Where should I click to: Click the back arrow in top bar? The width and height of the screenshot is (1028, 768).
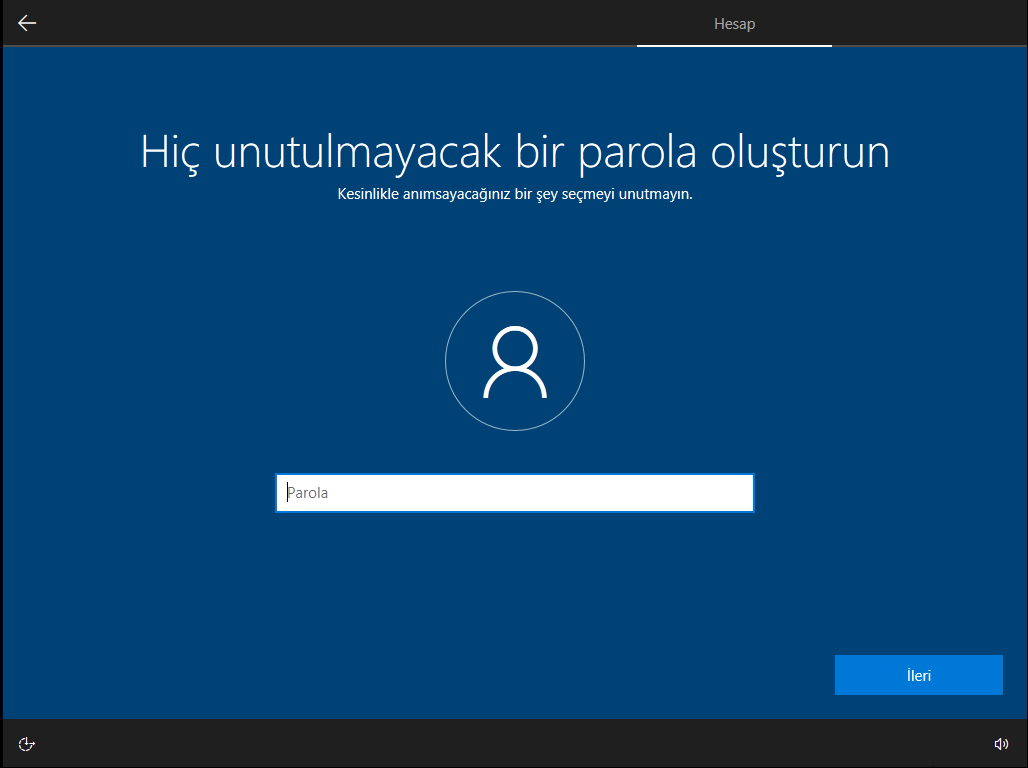(27, 23)
